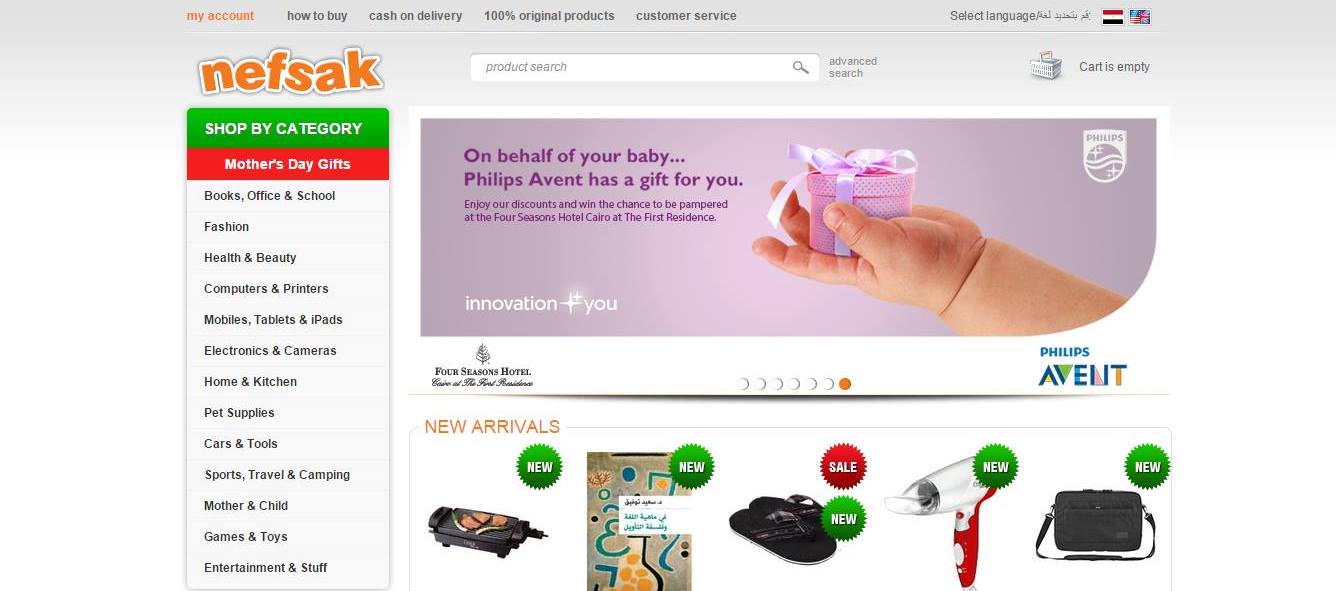1336x591 pixels.
Task: Open the shopping cart basket icon
Action: point(1045,66)
